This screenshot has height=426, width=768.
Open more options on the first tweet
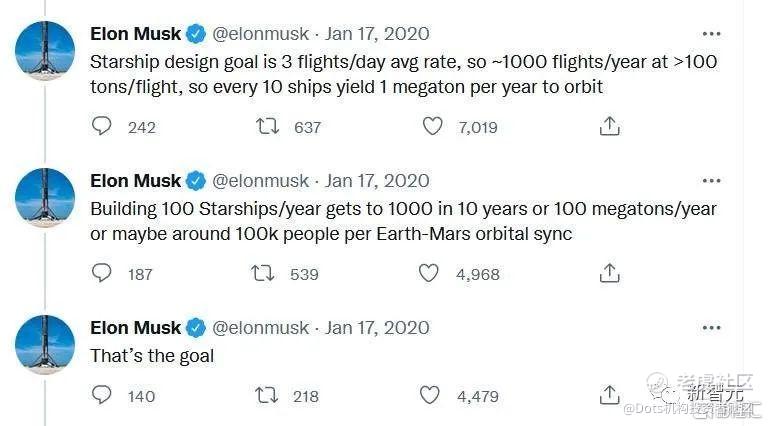click(711, 34)
